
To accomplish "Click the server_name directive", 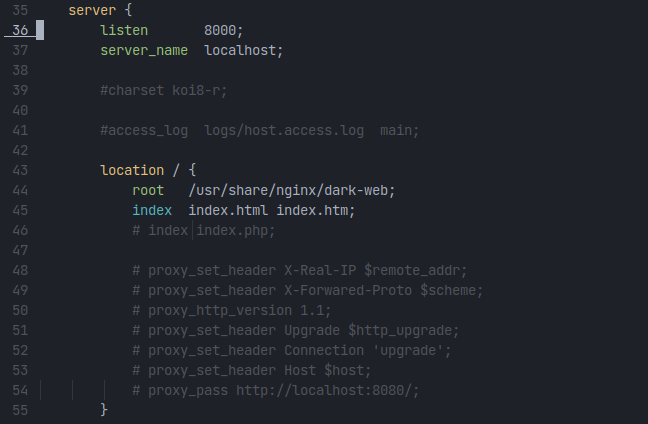I will point(144,50).
